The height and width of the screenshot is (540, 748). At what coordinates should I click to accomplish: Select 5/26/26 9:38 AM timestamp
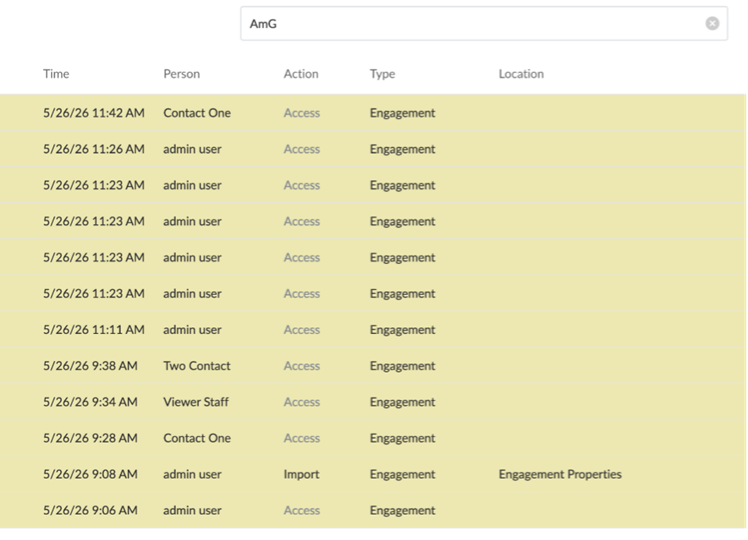click(x=90, y=366)
